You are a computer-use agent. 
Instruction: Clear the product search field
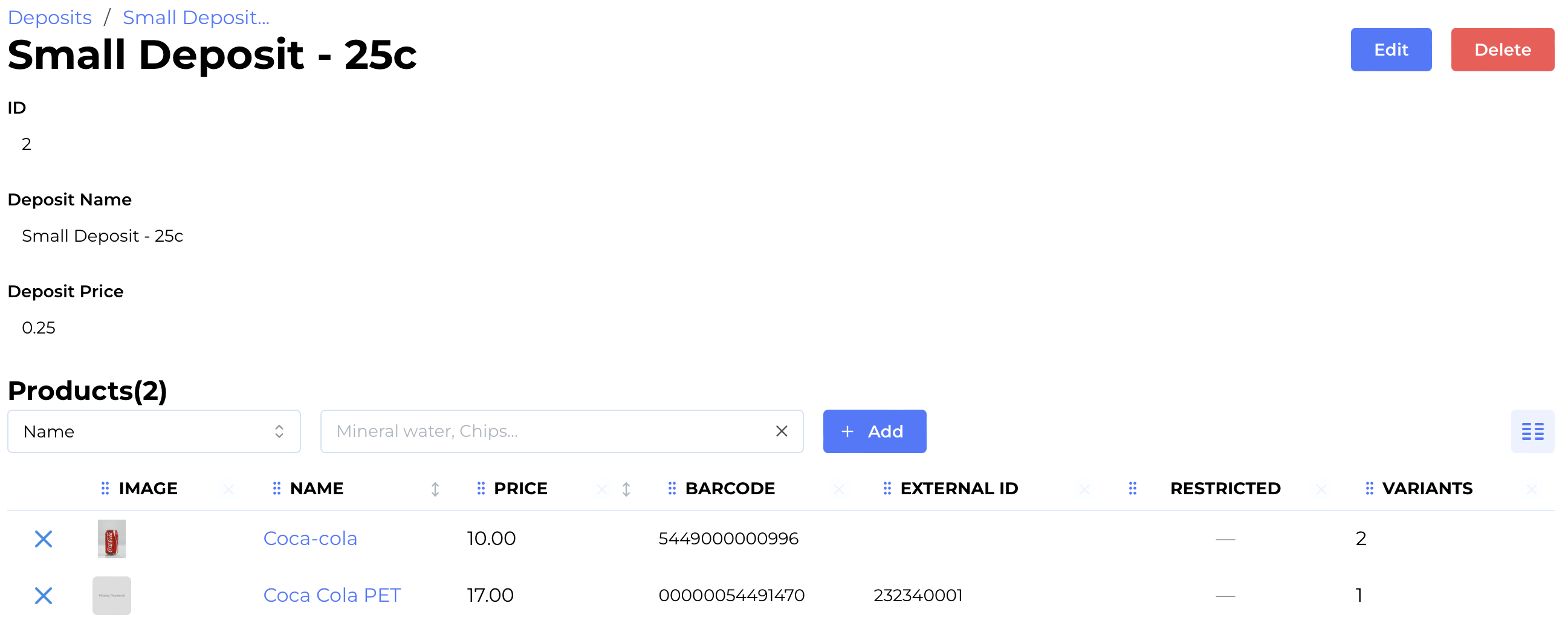pos(782,431)
